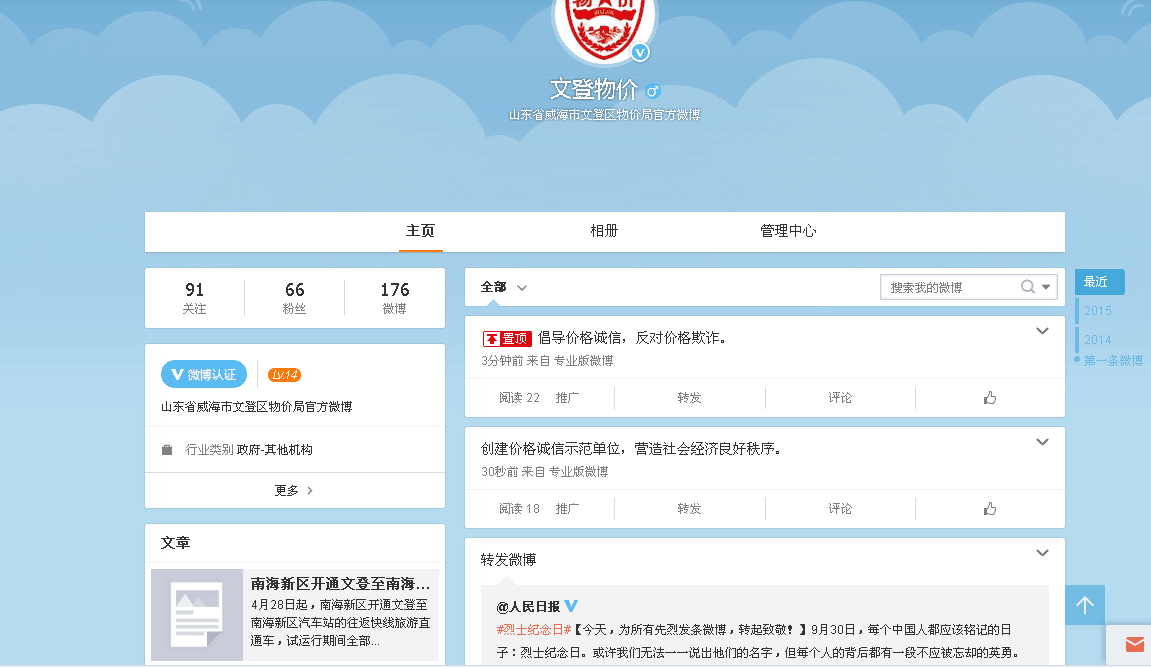The height and width of the screenshot is (667, 1151).
Task: Click the like icon on the pinned post
Action: pos(990,398)
